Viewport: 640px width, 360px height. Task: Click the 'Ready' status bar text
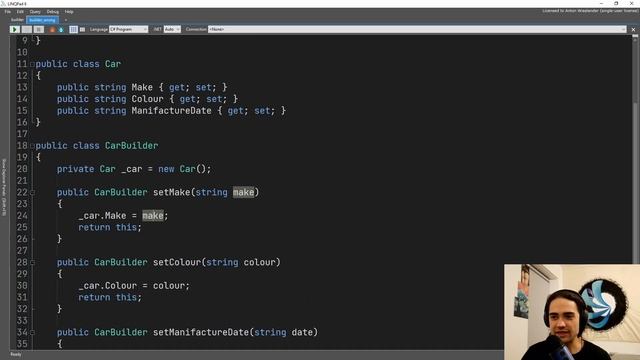tap(16, 354)
